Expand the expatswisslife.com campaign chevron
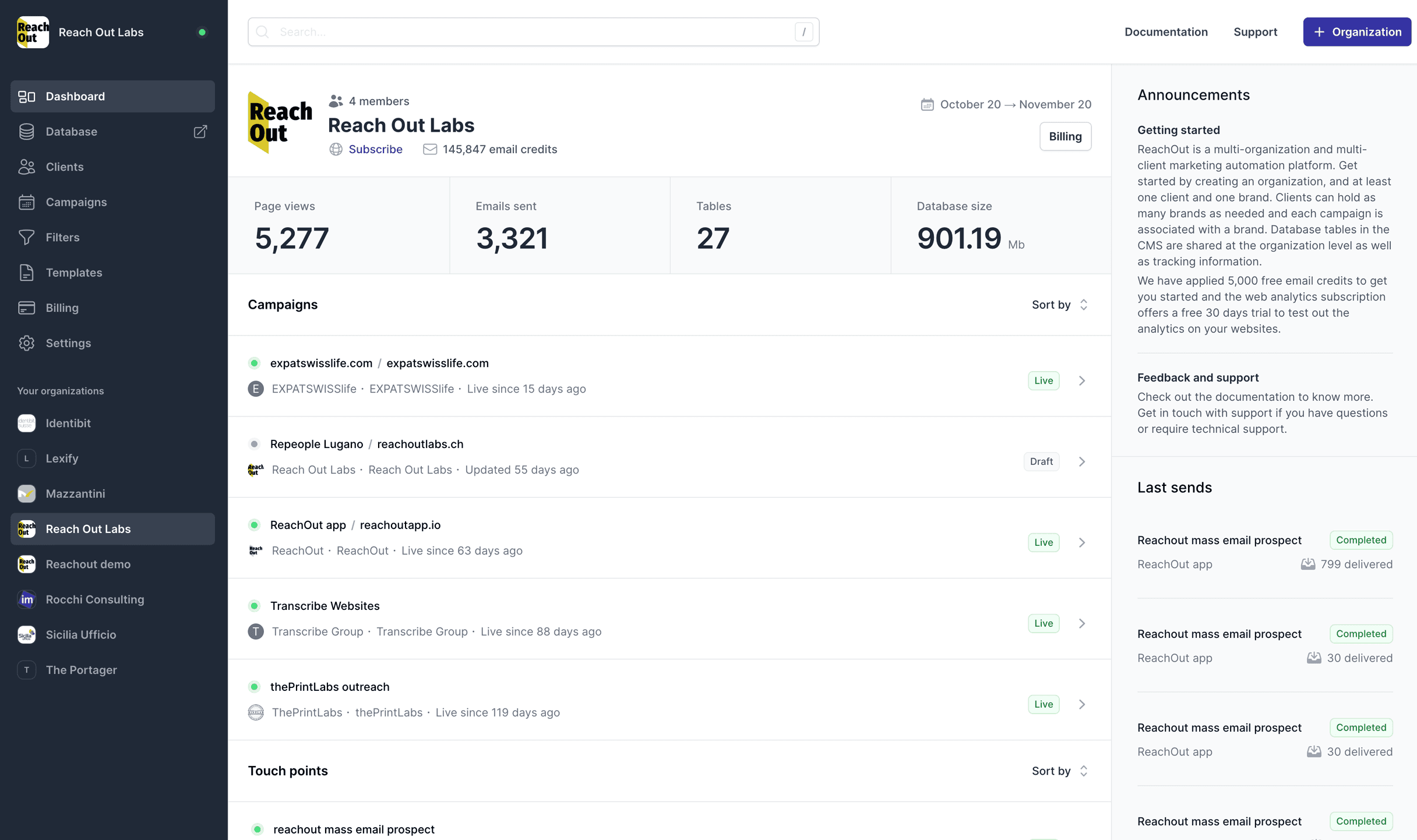Screen dimensions: 1417x840 [x=1082, y=380]
